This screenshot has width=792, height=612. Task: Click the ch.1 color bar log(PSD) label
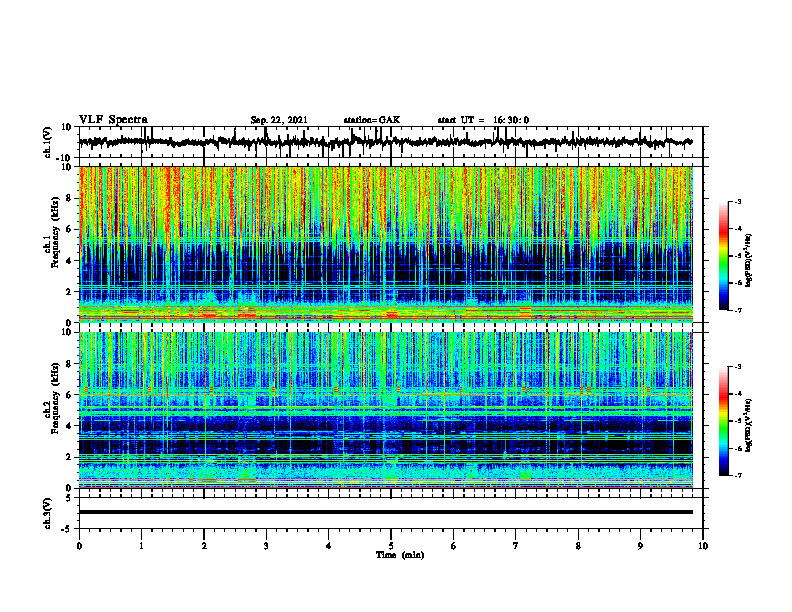[x=749, y=260]
